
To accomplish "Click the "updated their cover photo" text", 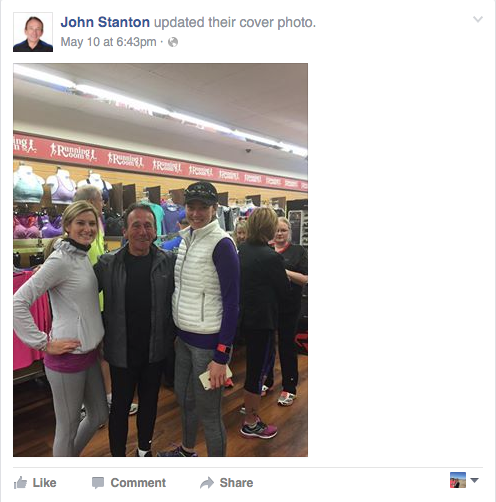I will pos(235,22).
